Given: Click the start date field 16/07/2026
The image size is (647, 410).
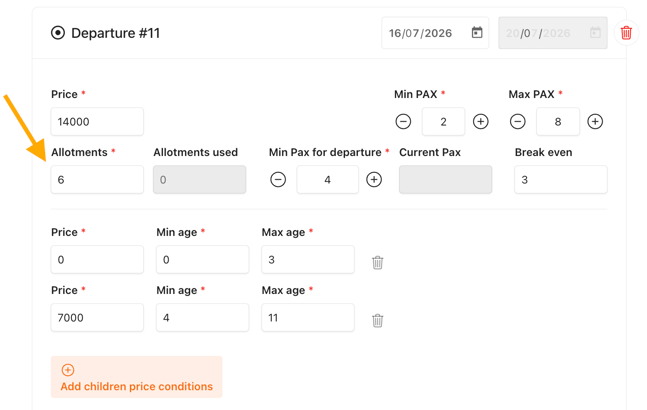Looking at the screenshot, I should (435, 33).
